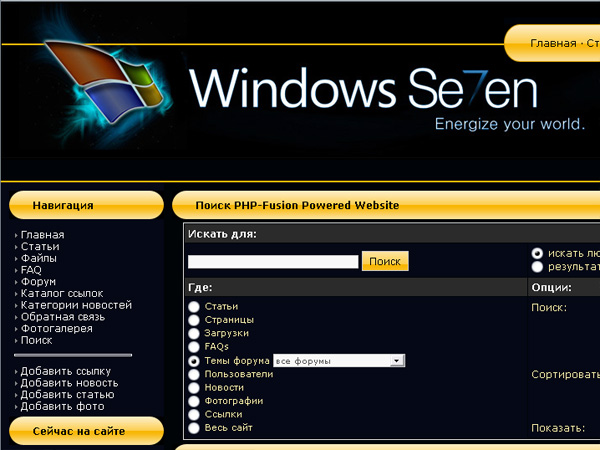Click the Добавить ссылку link

(x=65, y=371)
